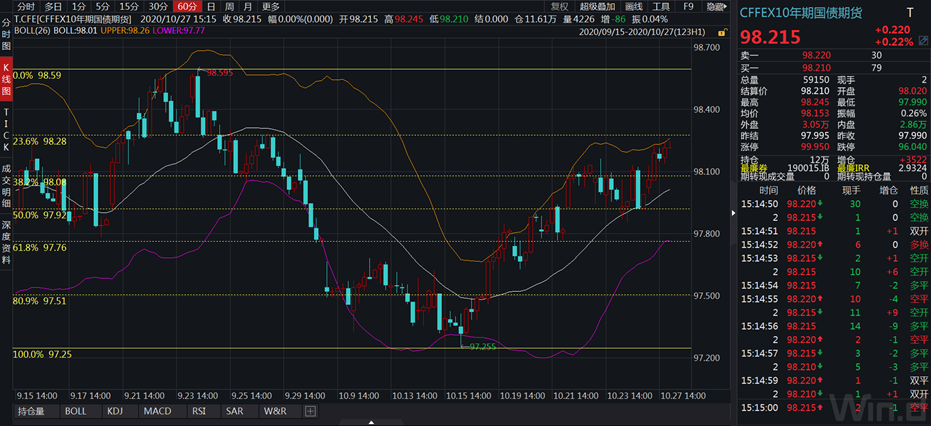Click the 0.0% 98.59 Fibonacci level line

(353, 70)
